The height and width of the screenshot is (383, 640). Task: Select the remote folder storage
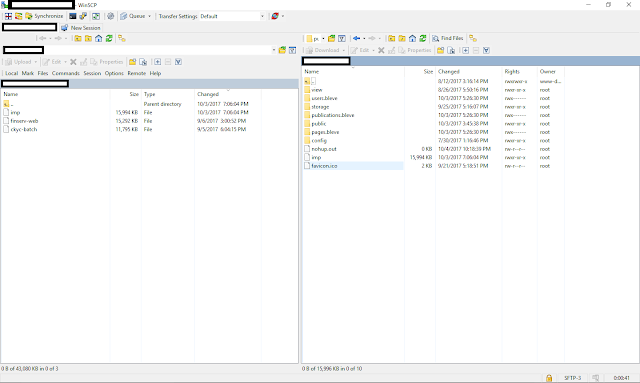(x=320, y=107)
